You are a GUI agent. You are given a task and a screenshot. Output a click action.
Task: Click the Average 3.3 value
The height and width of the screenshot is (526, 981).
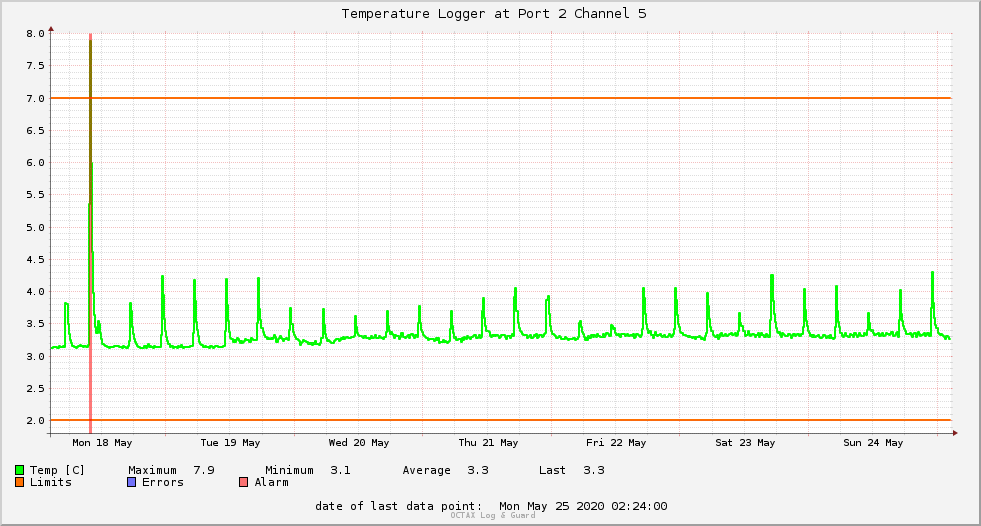coord(478,470)
